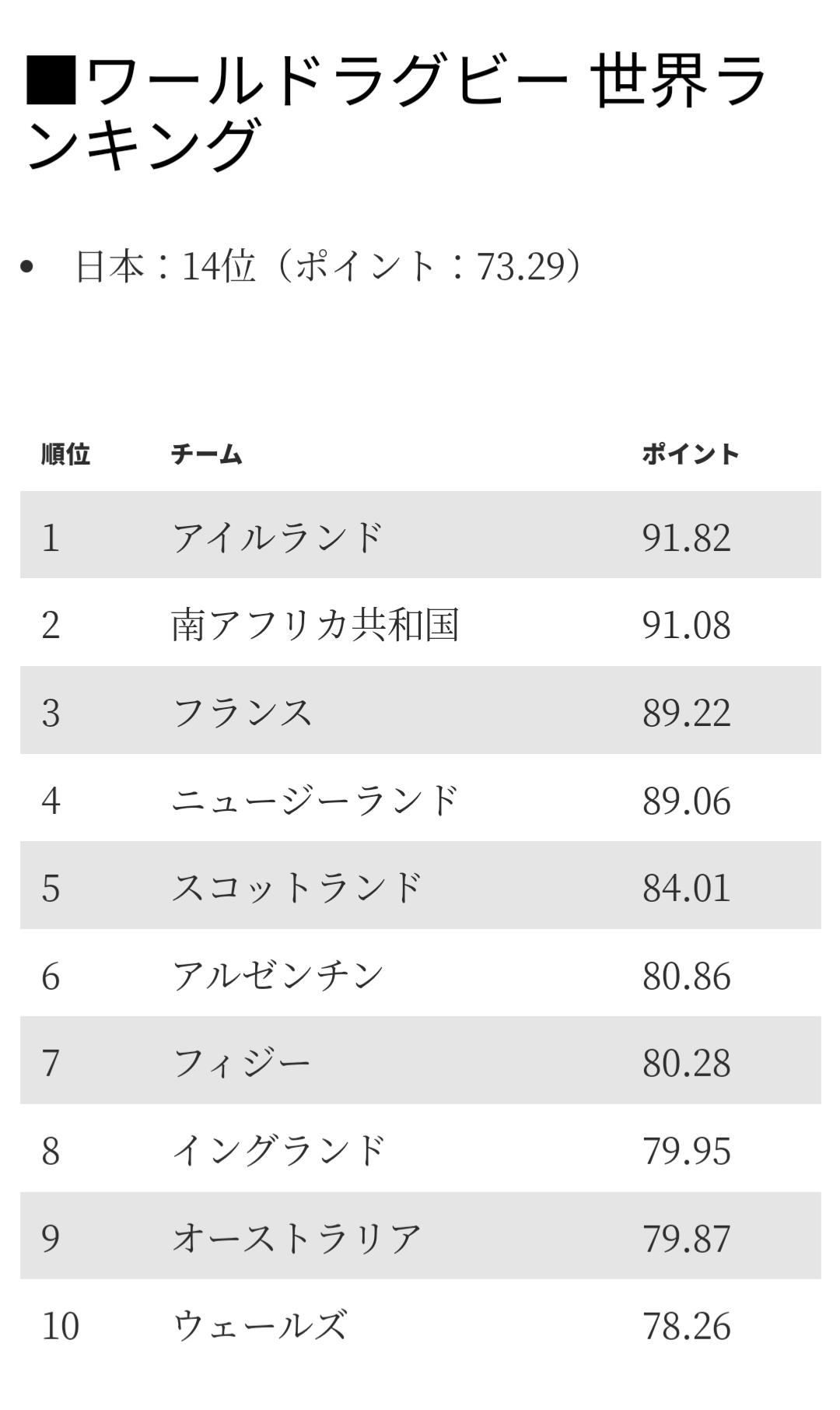Select the 78.26 points value
Viewport: 840px width, 1410px height.
686,1326
